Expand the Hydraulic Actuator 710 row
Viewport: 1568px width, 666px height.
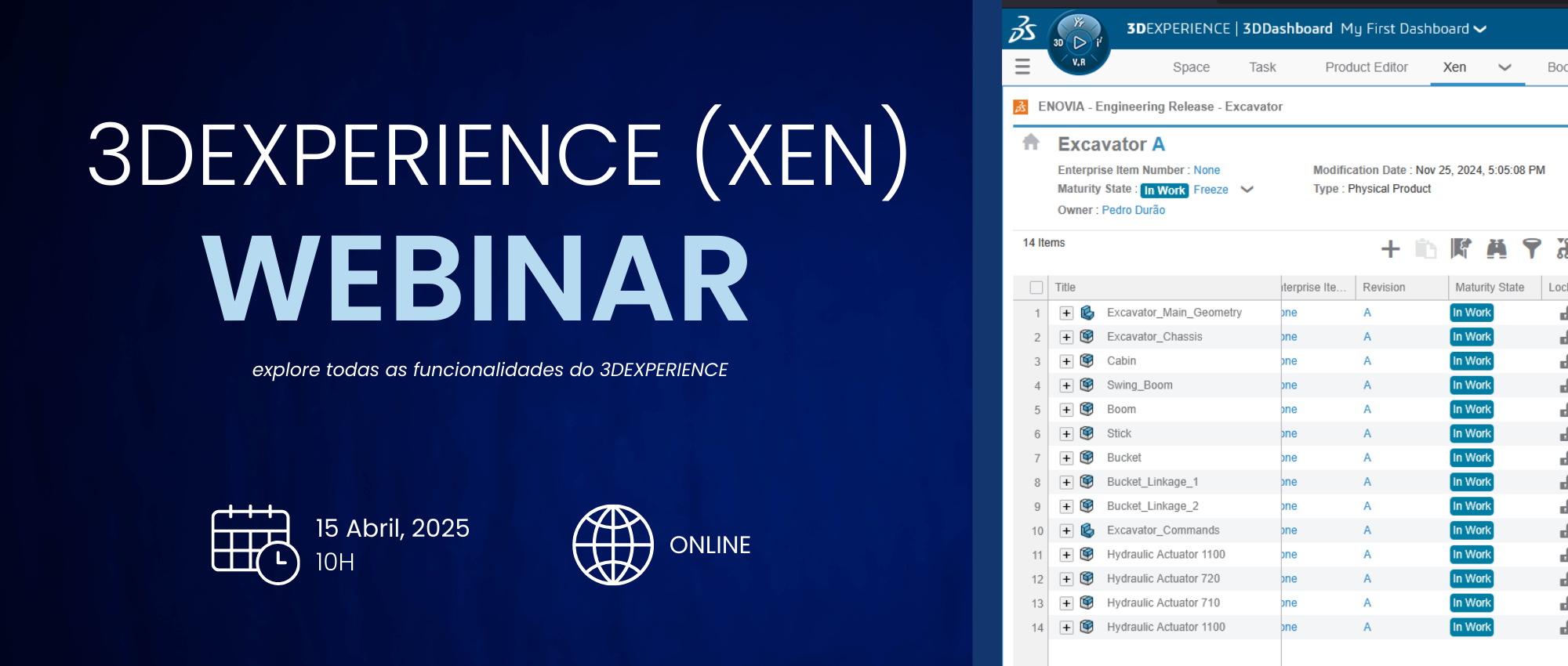point(1066,604)
